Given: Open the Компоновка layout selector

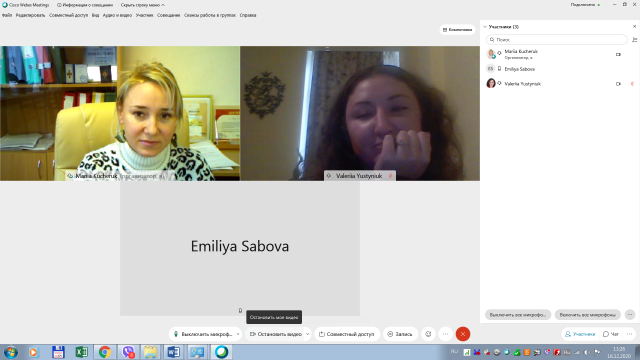Looking at the screenshot, I should point(457,29).
